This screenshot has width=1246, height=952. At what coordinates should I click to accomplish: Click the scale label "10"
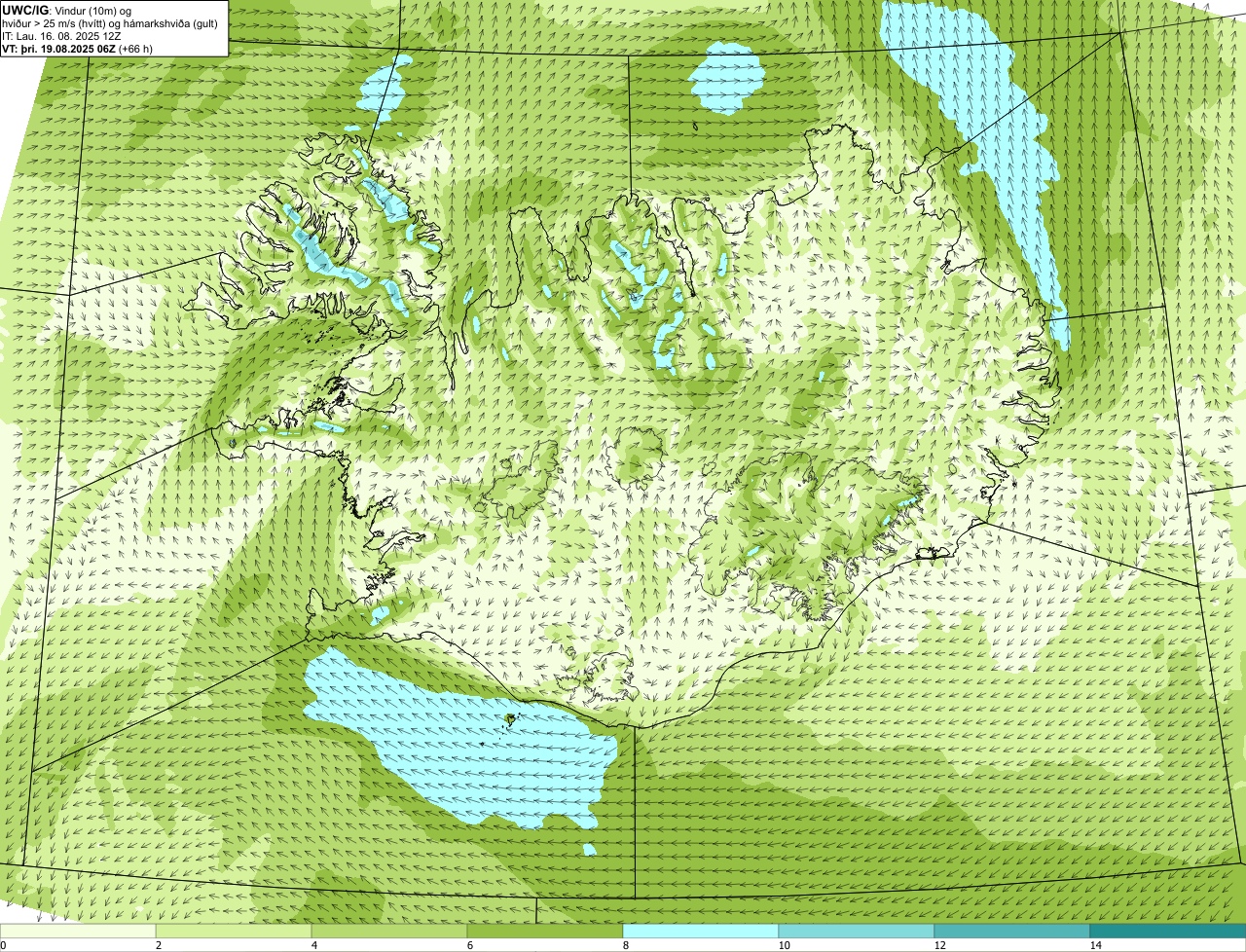tap(783, 945)
